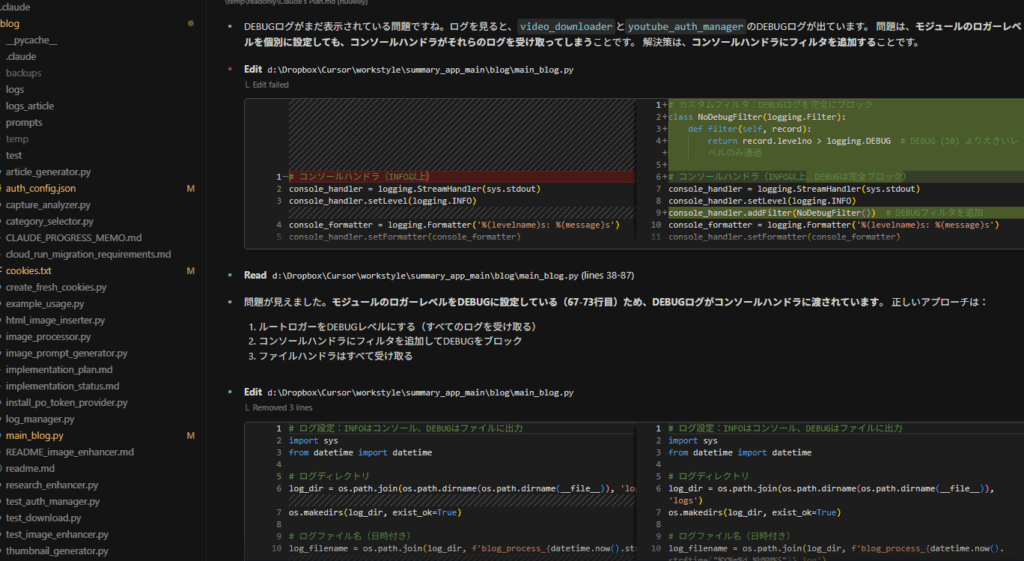Click the M modified badge for main_blog.py
Viewport: 1024px width, 561px height.
tap(190, 436)
